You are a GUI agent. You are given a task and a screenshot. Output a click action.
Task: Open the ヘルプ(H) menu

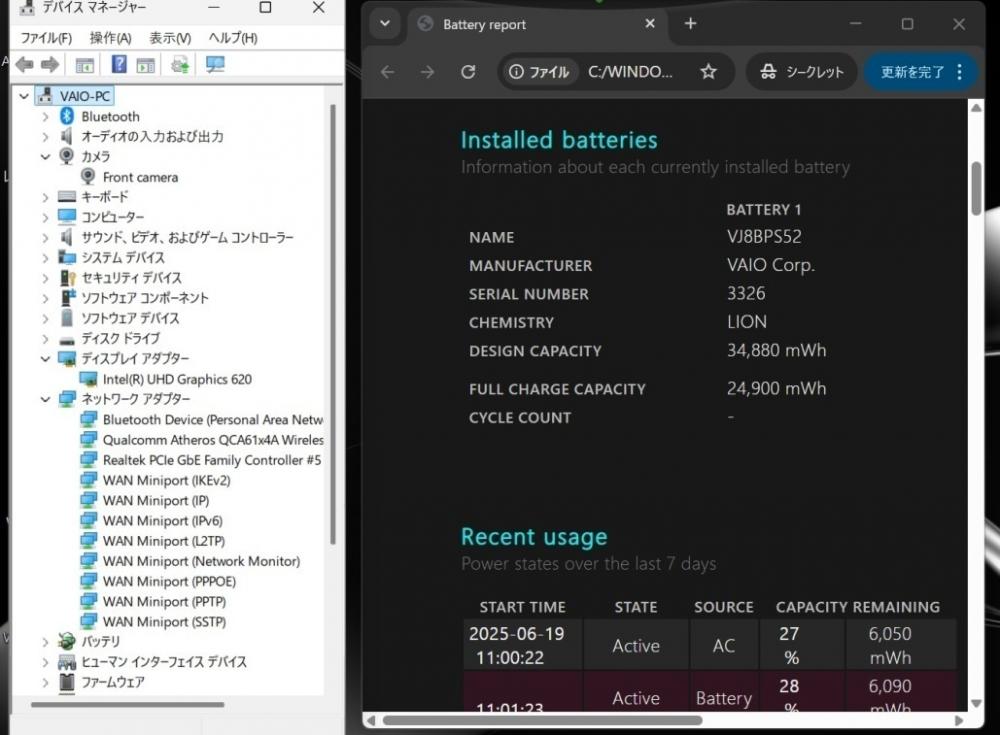(233, 38)
